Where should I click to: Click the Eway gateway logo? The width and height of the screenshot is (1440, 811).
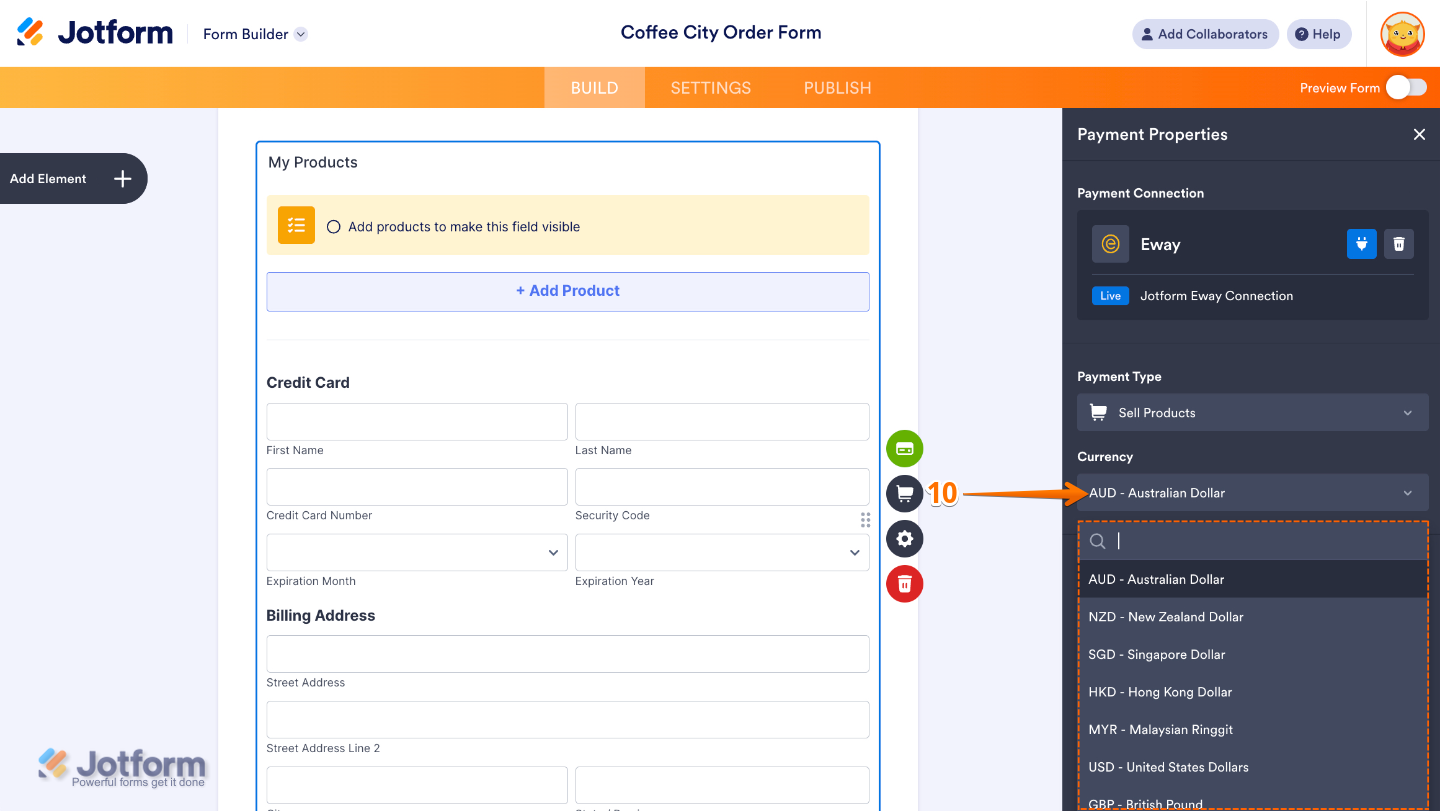[x=1110, y=244]
